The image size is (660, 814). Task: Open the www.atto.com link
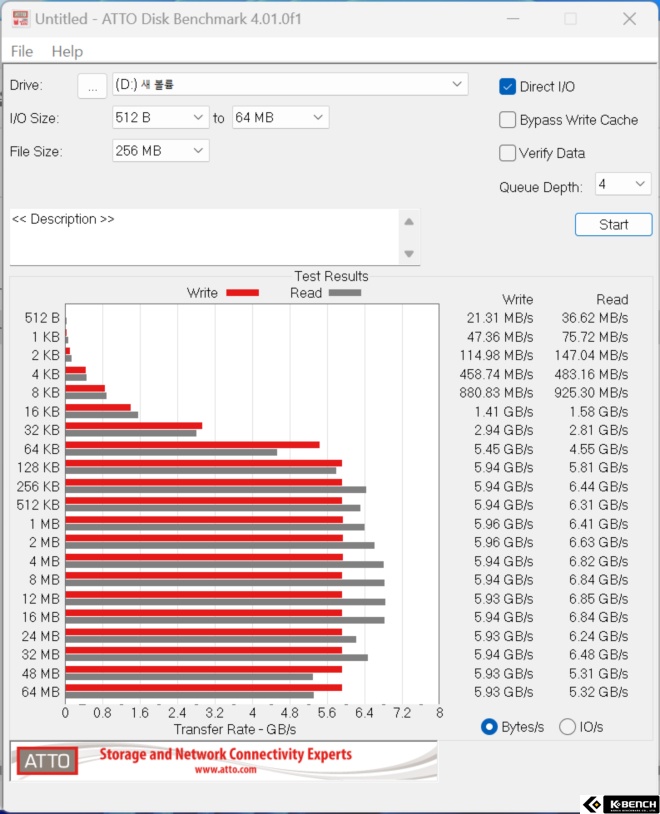coord(225,770)
